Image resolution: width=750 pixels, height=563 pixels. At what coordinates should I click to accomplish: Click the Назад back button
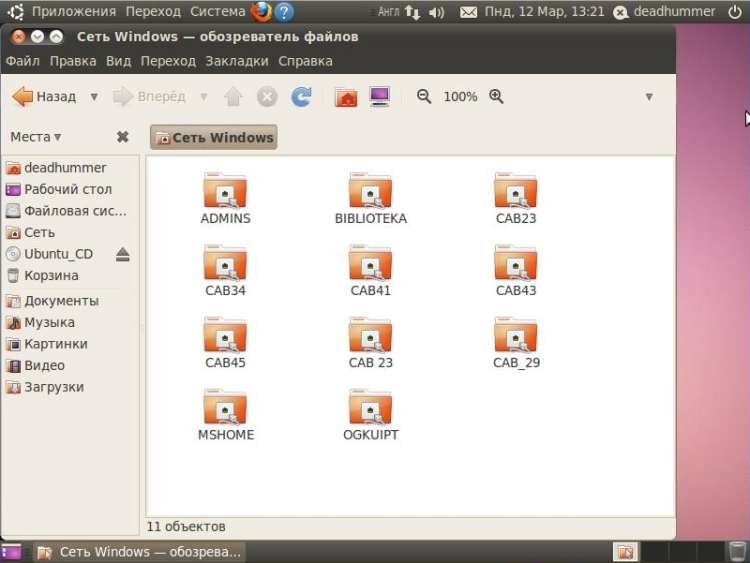pyautogui.click(x=45, y=97)
